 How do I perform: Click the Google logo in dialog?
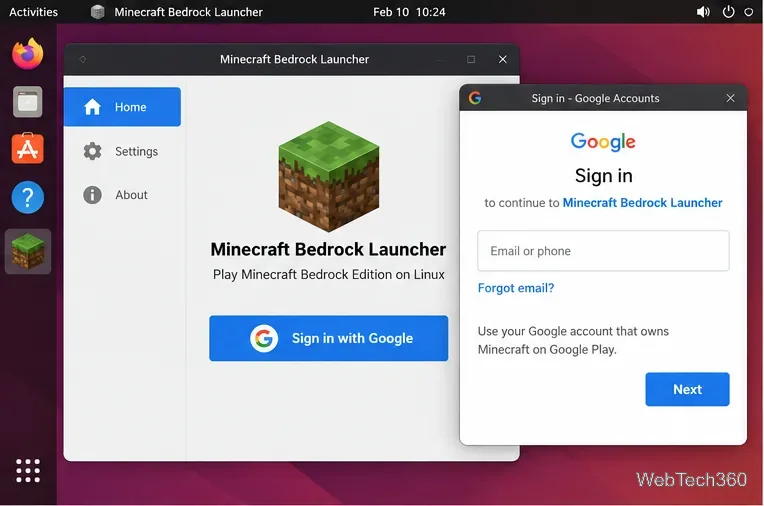click(x=603, y=142)
